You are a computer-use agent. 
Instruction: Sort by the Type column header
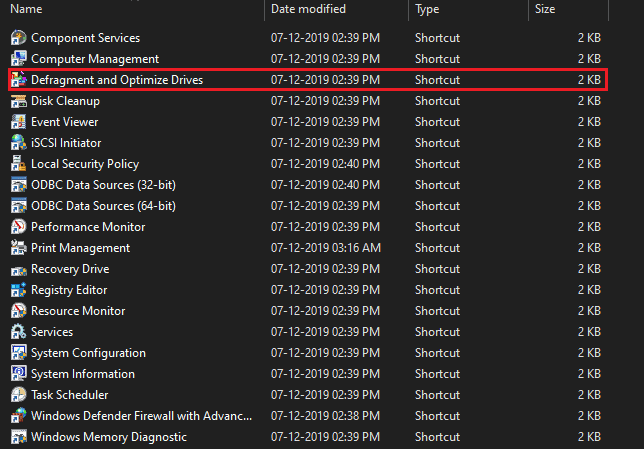[x=427, y=9]
